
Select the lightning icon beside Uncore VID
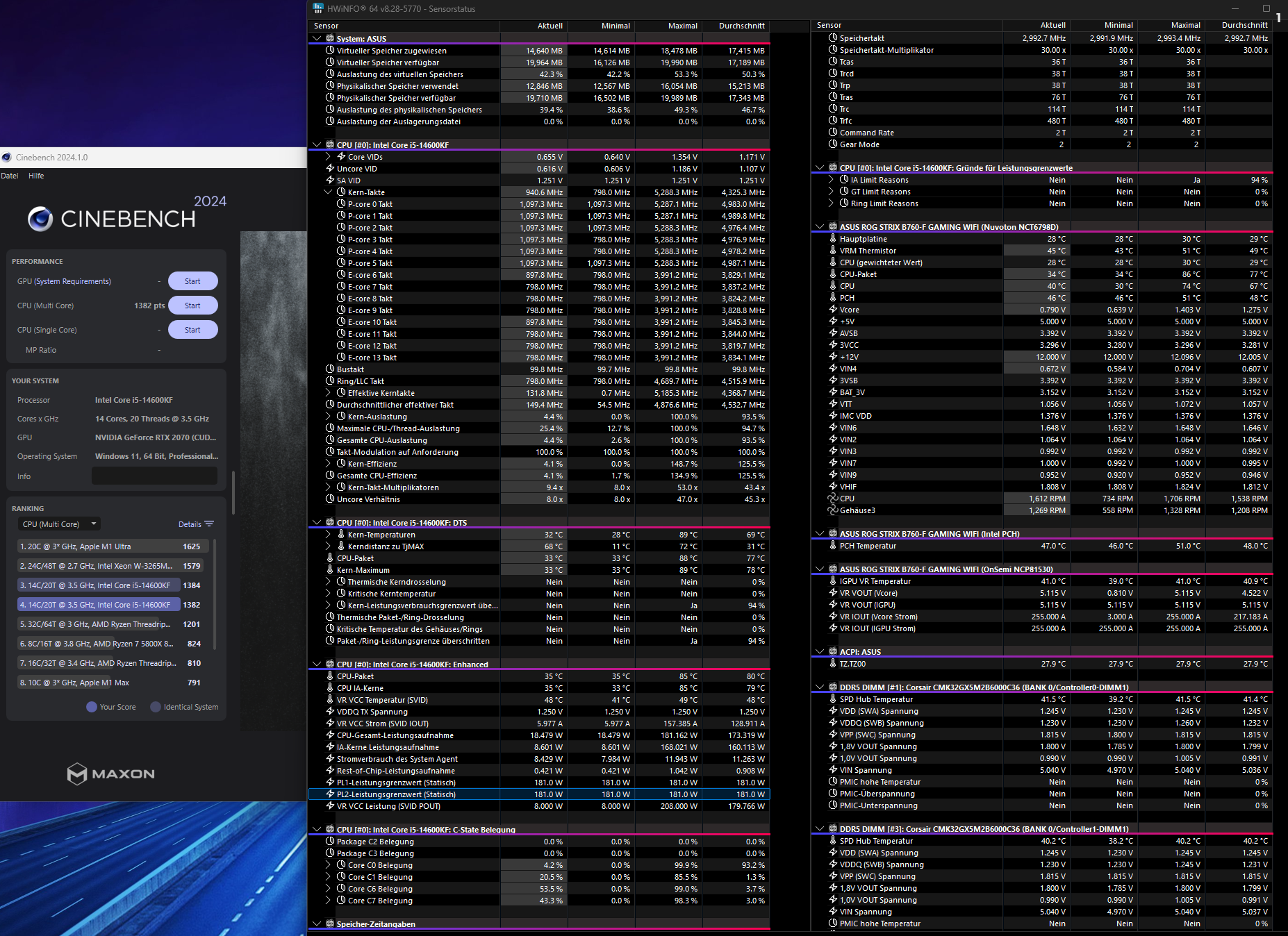(x=331, y=169)
